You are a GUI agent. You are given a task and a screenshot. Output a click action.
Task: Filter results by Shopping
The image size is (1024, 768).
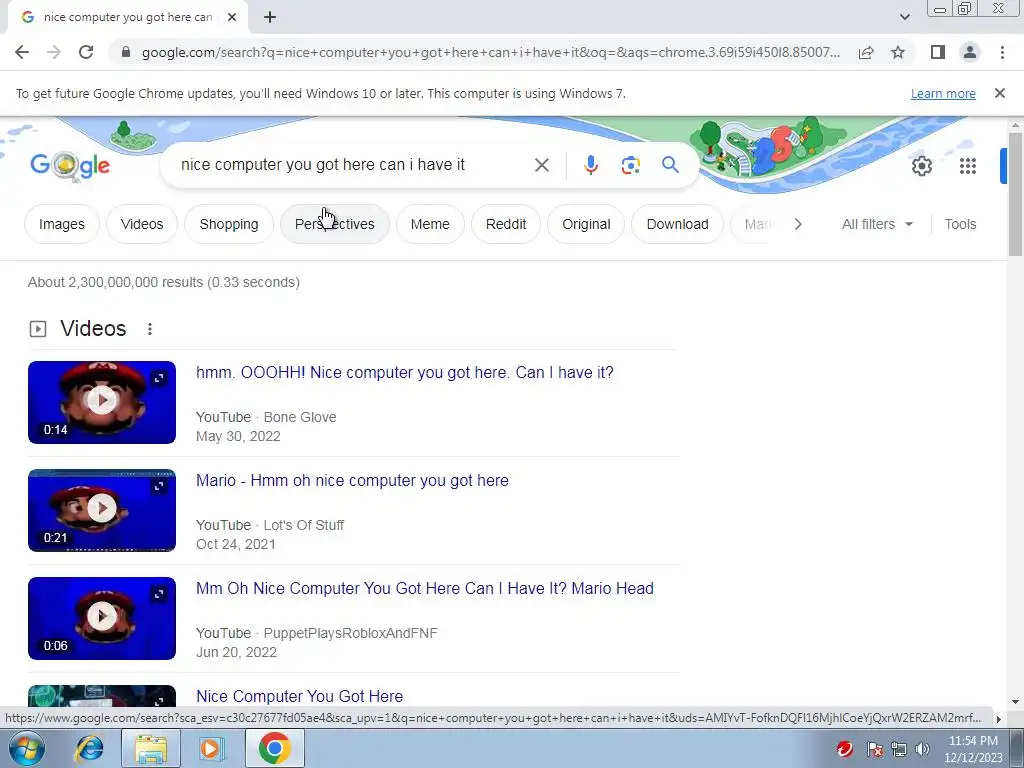(229, 224)
